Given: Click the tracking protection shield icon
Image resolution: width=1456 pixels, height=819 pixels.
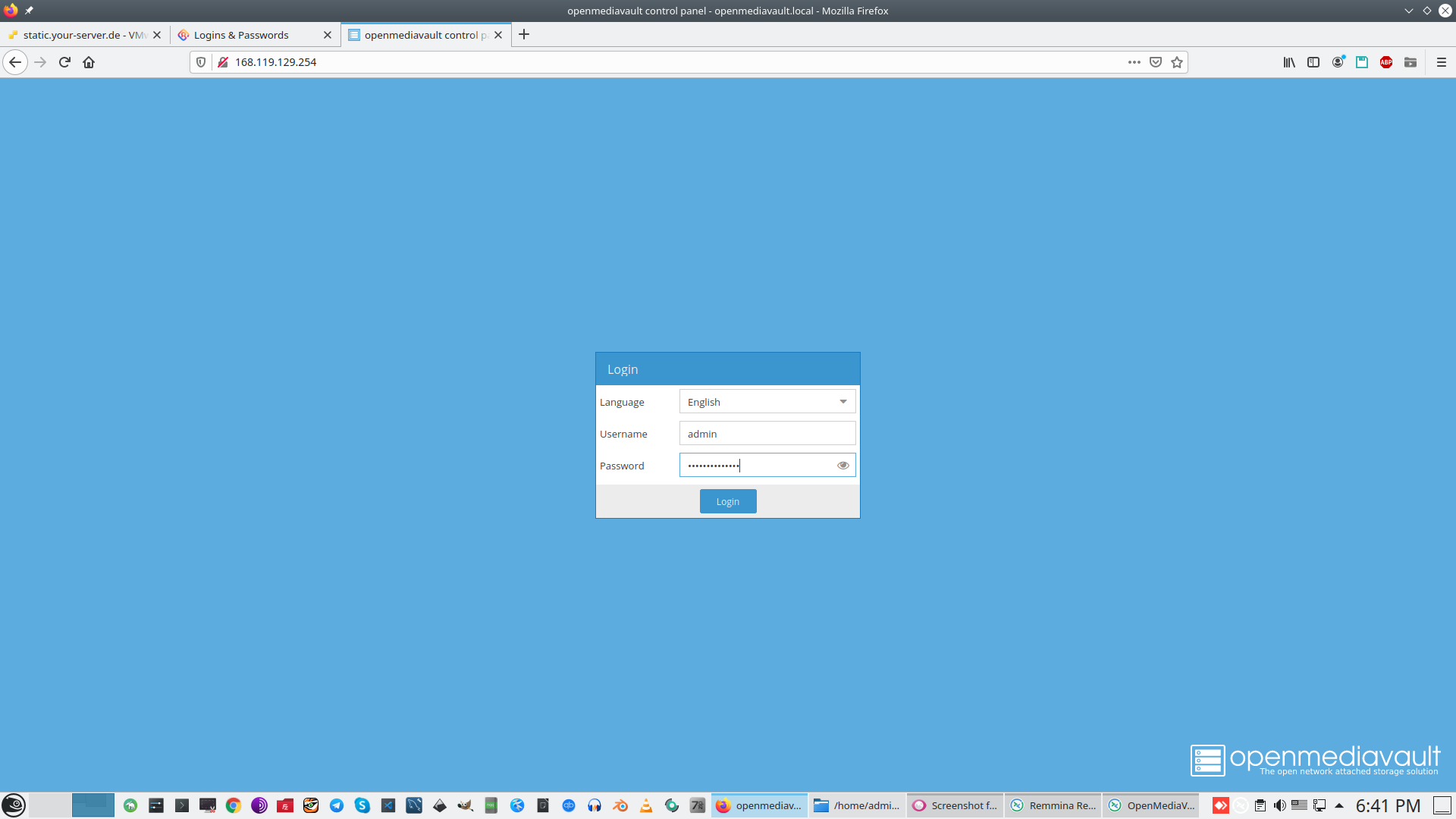Looking at the screenshot, I should [201, 62].
